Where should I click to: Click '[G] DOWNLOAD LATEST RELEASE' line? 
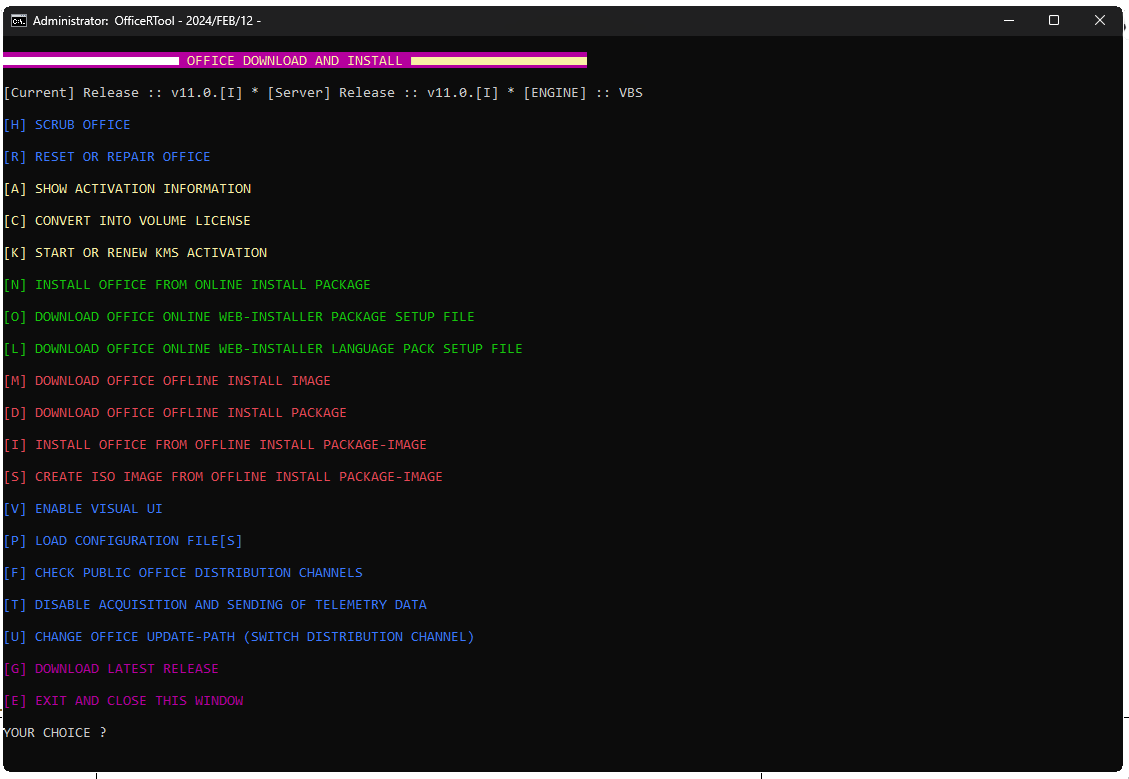pos(111,669)
